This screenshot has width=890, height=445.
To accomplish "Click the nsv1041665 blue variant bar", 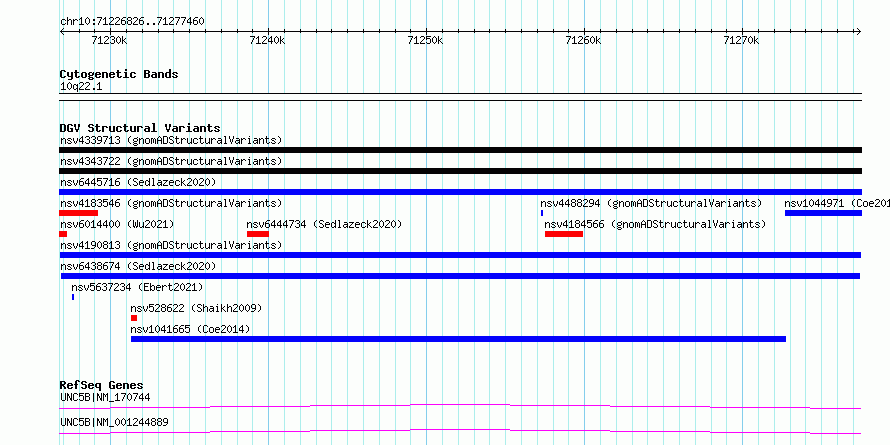I will click(x=459, y=339).
